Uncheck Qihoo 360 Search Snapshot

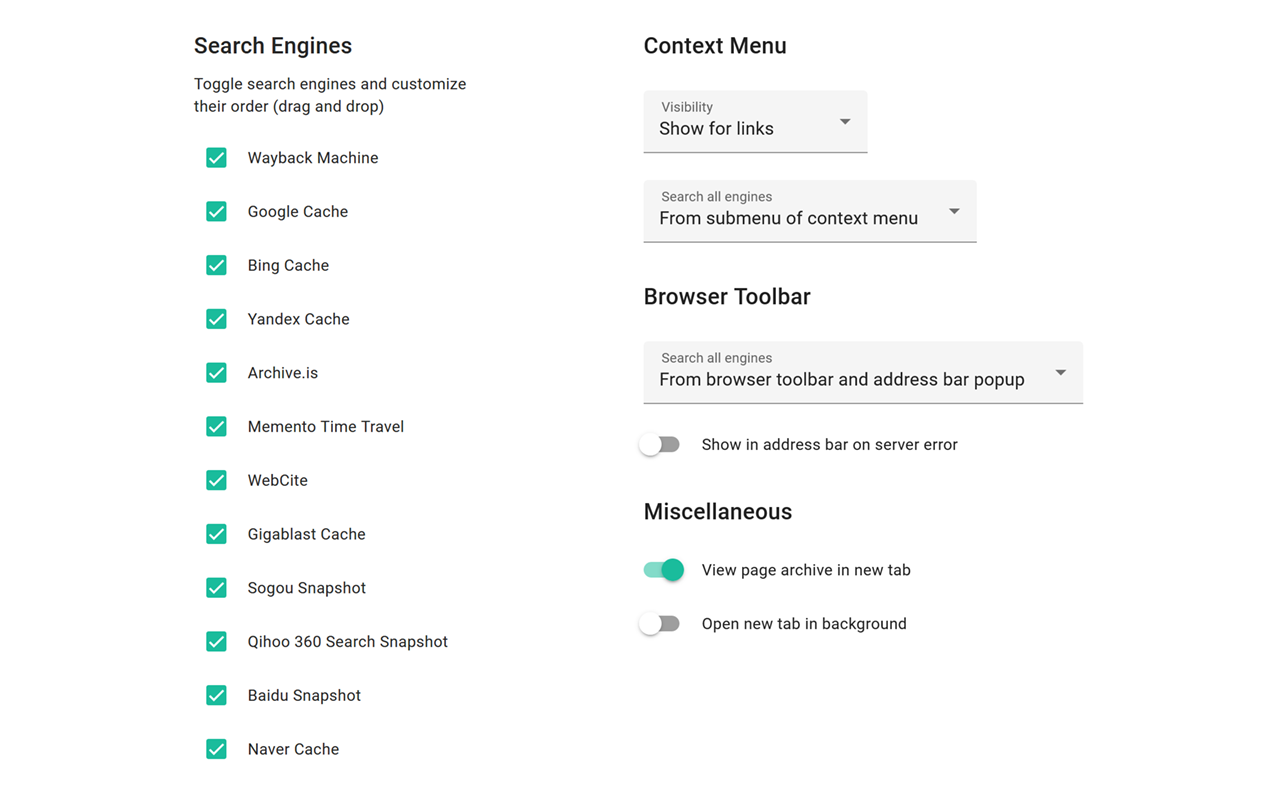216,642
